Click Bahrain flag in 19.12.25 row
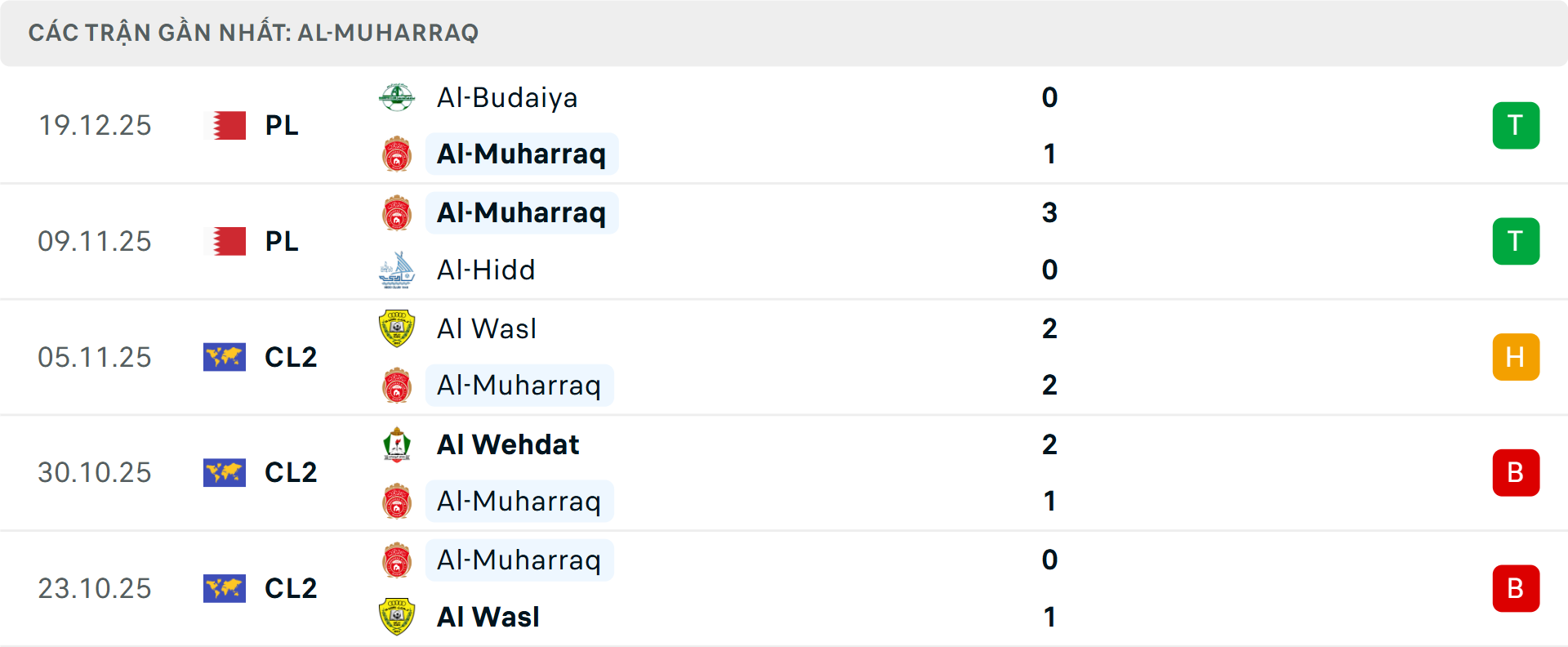 click(x=225, y=126)
